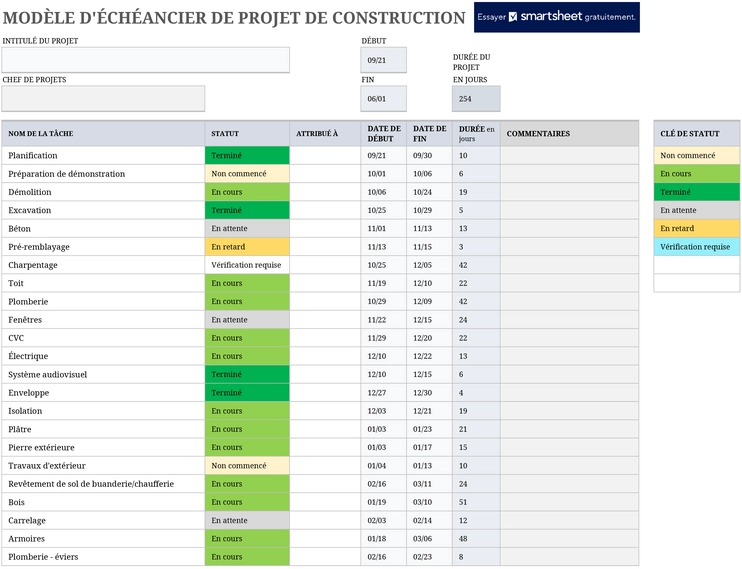The height and width of the screenshot is (569, 742).
Task: Click the Préparation de démonstration task cell
Action: 103,174
